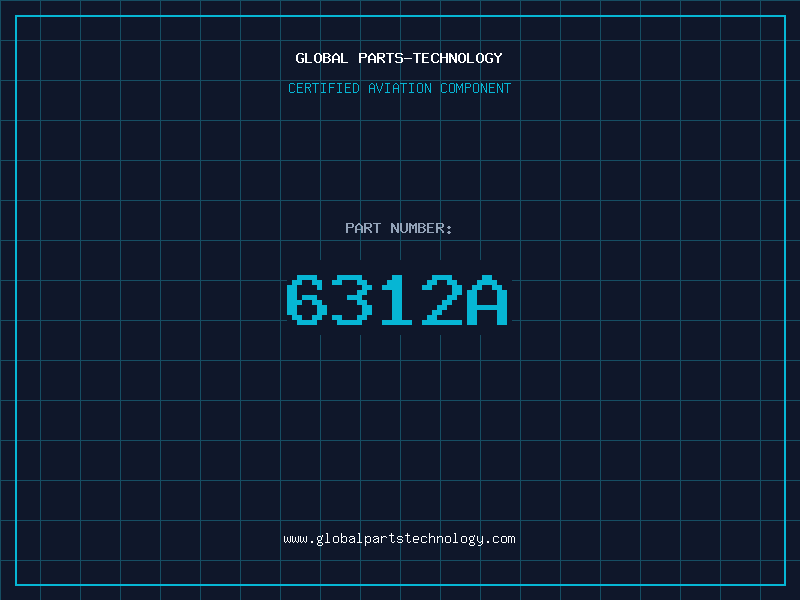Viewport: 800px width, 600px height.
Task: Click the GLOBAL PARTS-TECHNOLOGY heading
Action: click(399, 58)
